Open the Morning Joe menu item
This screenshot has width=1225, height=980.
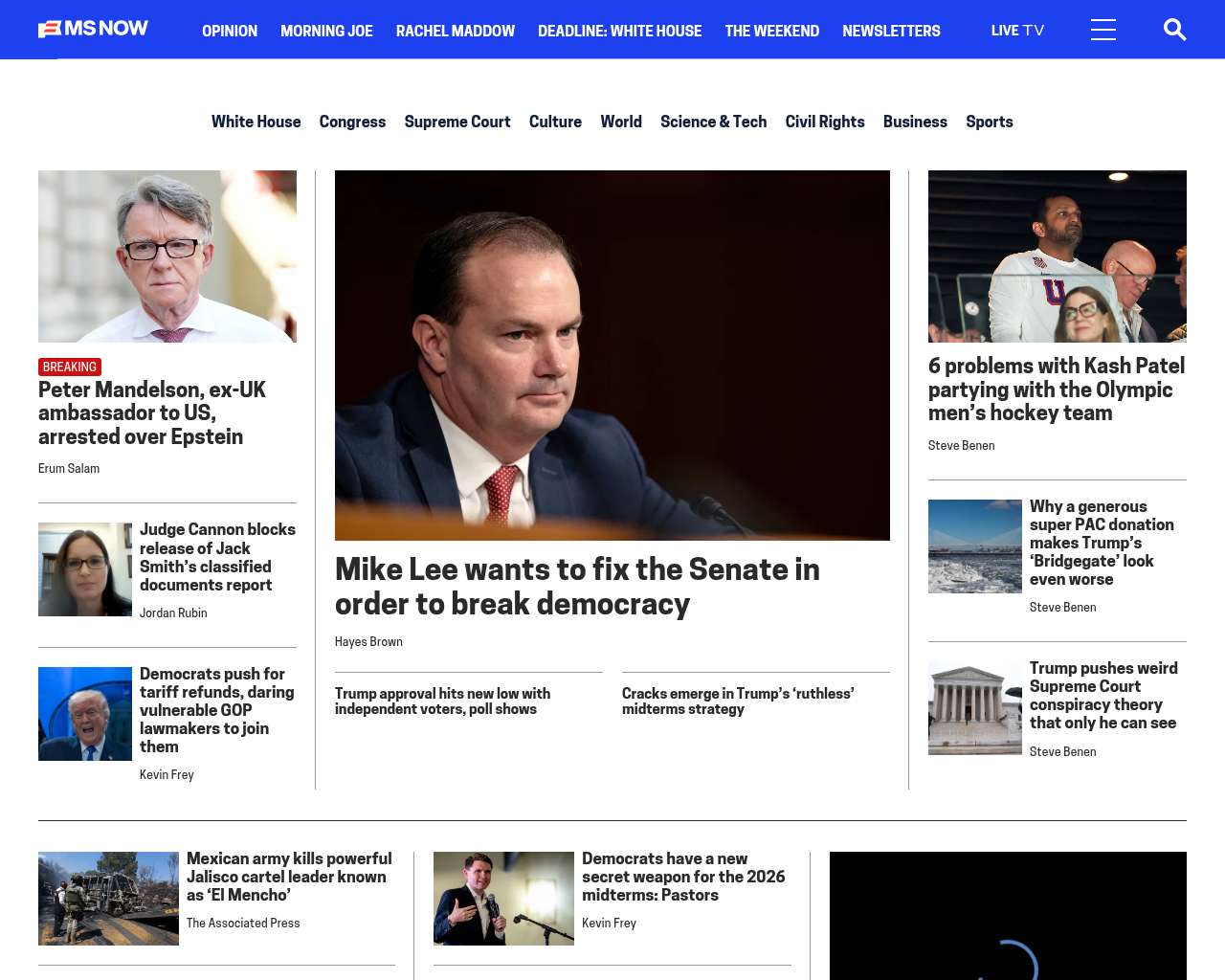pyautogui.click(x=326, y=31)
